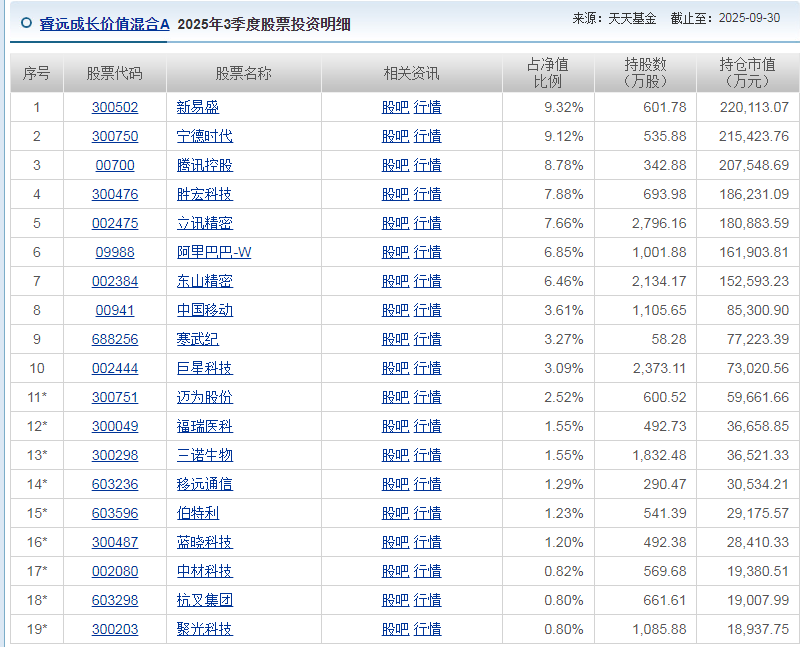The width and height of the screenshot is (803, 647).
Task: Click 行情 link in 立讯精密 row
Action: [427, 223]
